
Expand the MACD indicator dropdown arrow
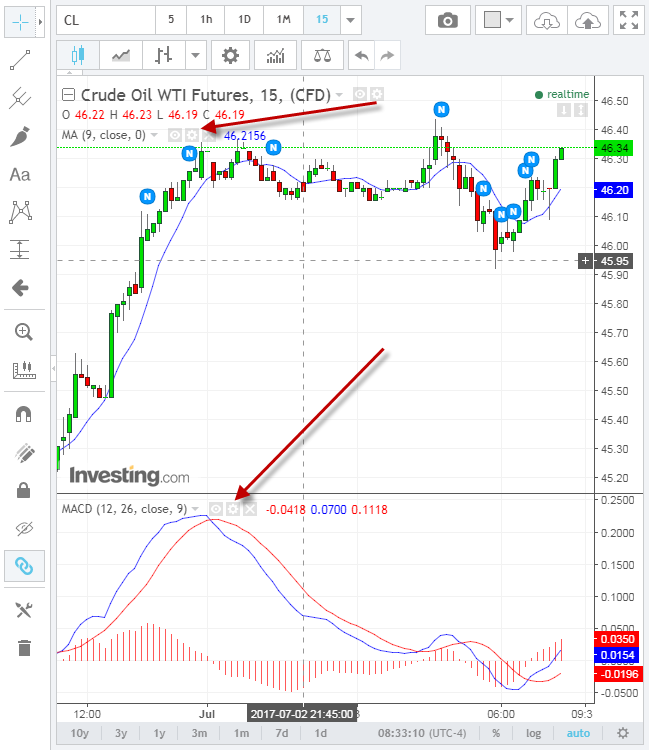point(196,509)
